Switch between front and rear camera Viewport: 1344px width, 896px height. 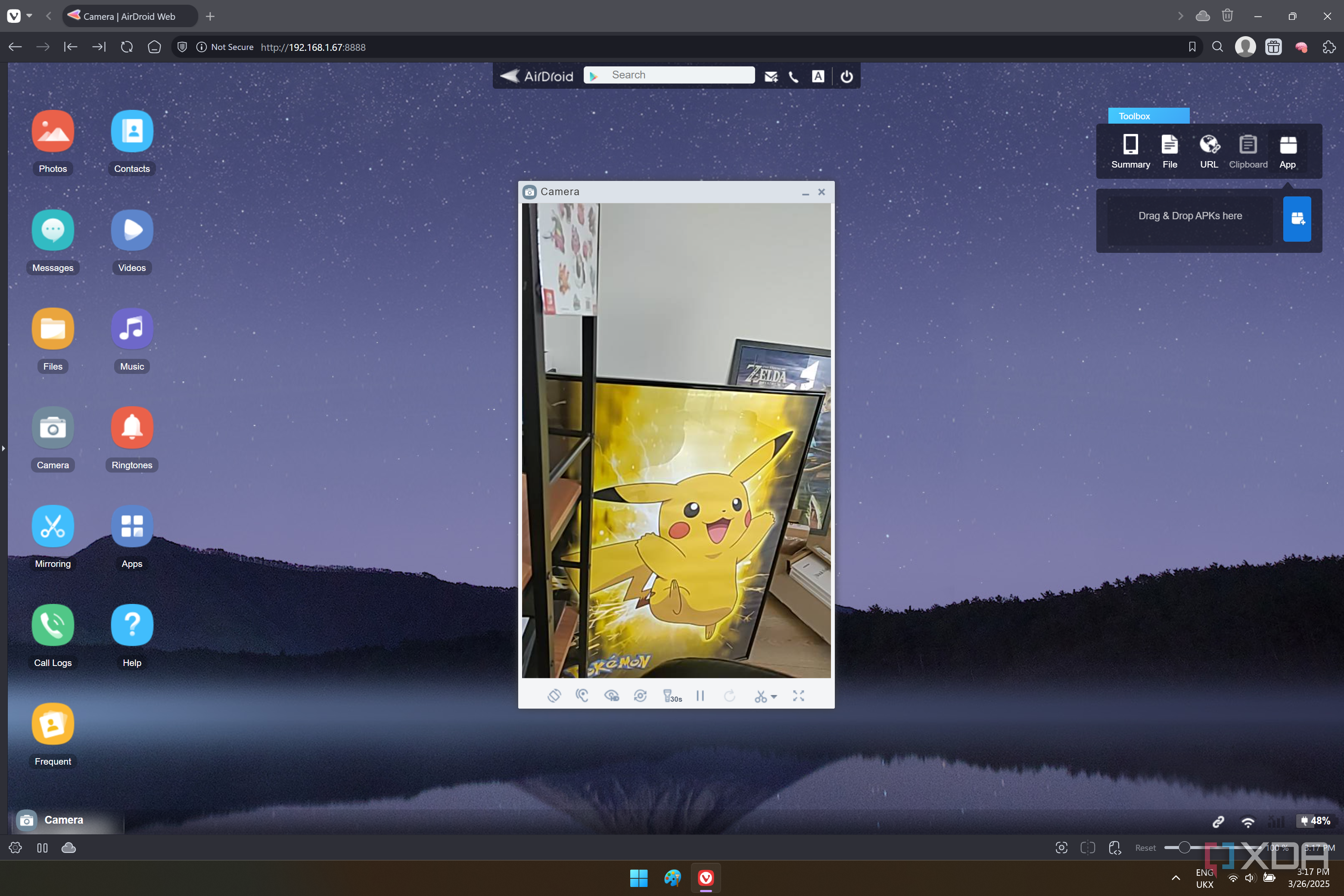pos(640,695)
